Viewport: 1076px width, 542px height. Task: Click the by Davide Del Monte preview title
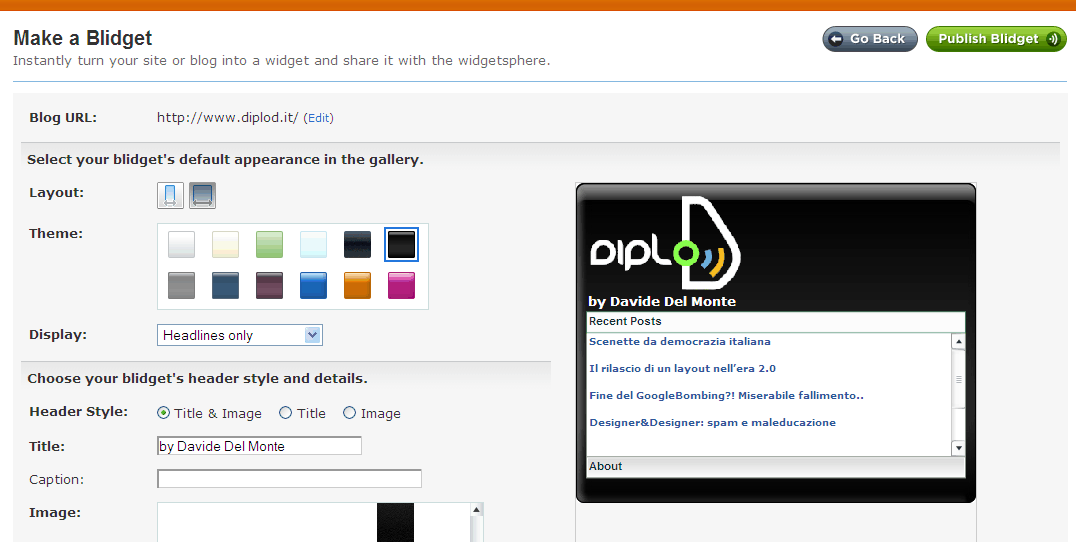click(x=662, y=301)
